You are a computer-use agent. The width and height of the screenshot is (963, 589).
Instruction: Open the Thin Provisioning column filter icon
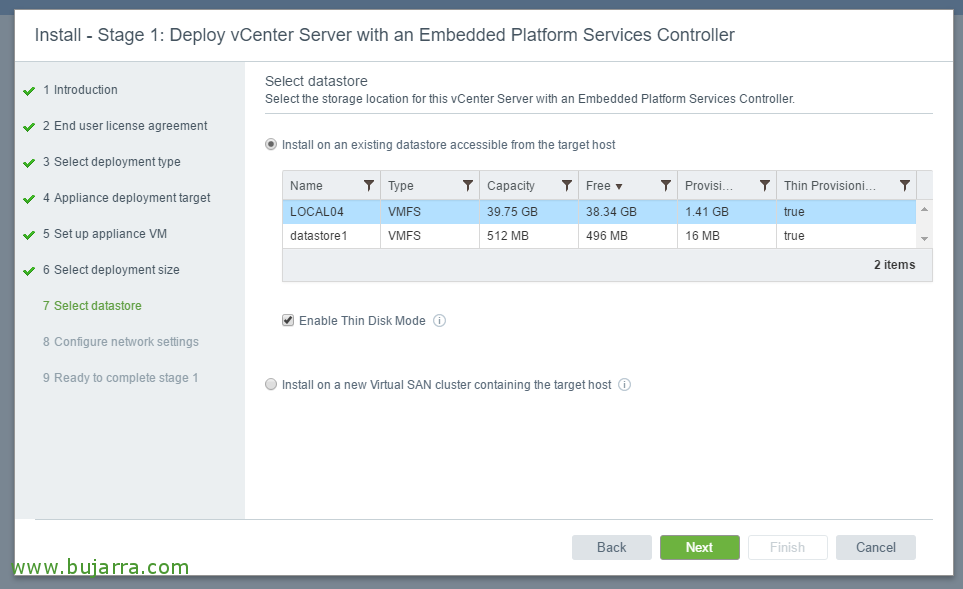[905, 185]
